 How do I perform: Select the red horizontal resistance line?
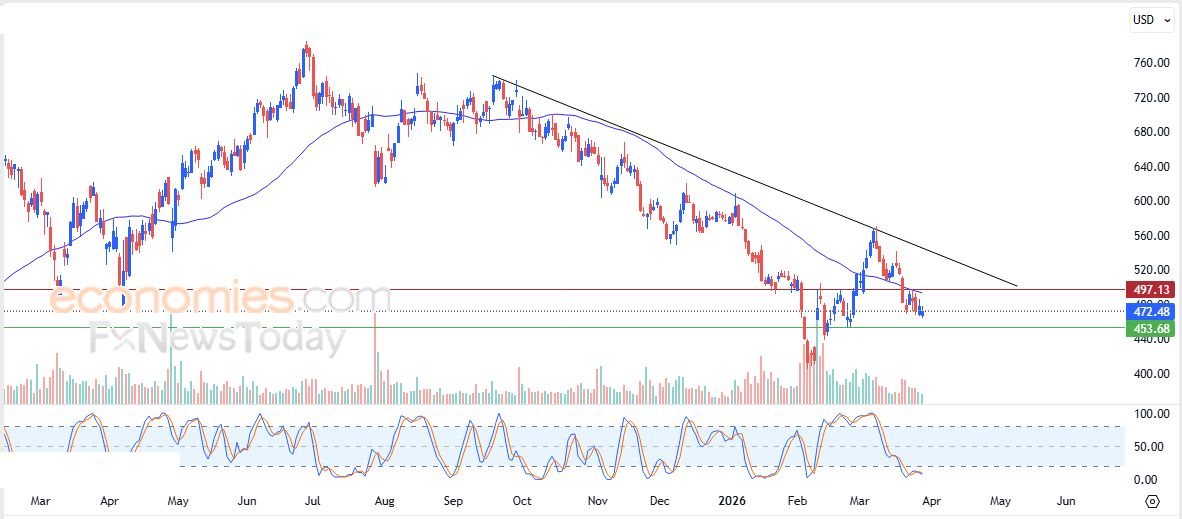(600, 290)
